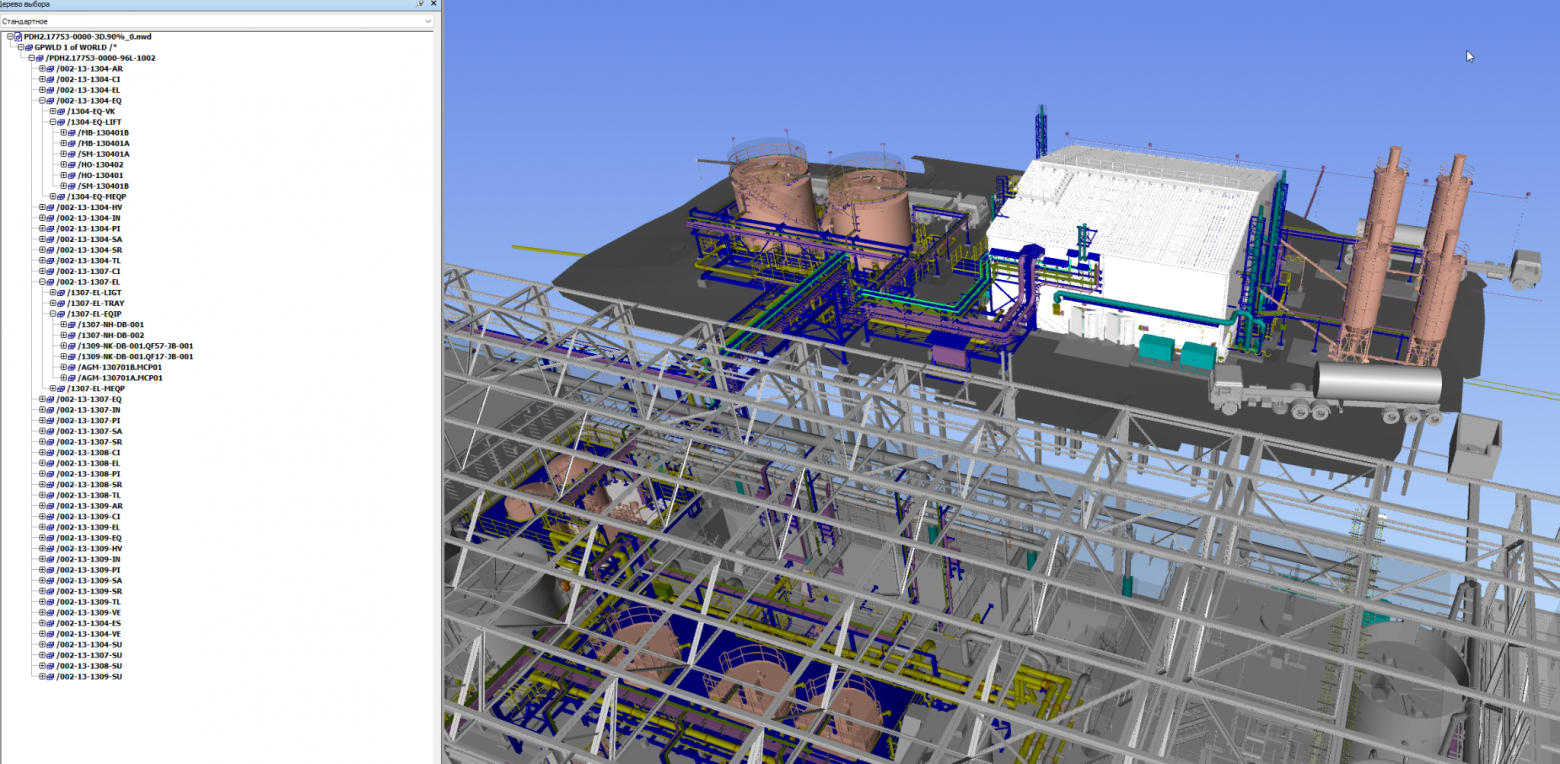Click the icon beside /002-13-1309-HV
The width and height of the screenshot is (1560, 764).
[50, 549]
